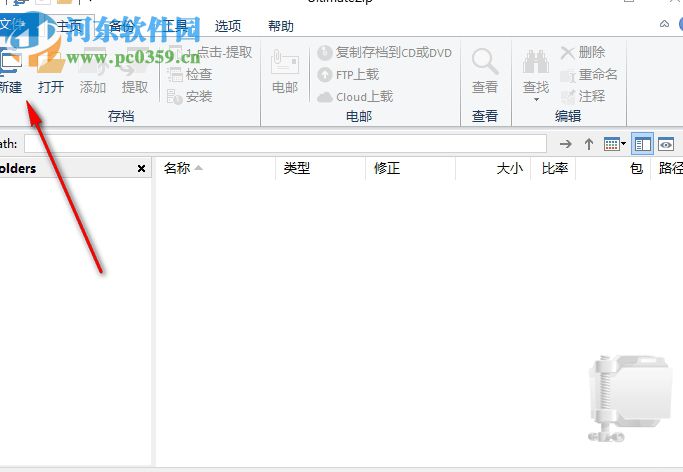This screenshot has width=683, height=472.
Task: Toggle the preview eye button
Action: pos(666,144)
